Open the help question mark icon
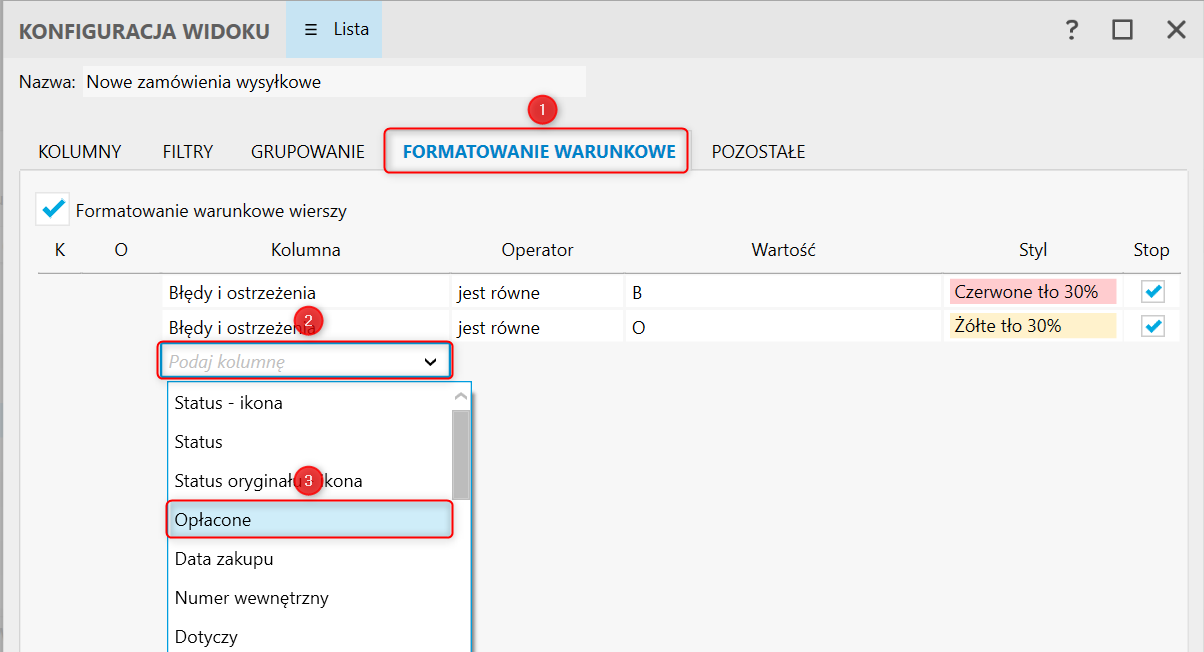 1071,30
